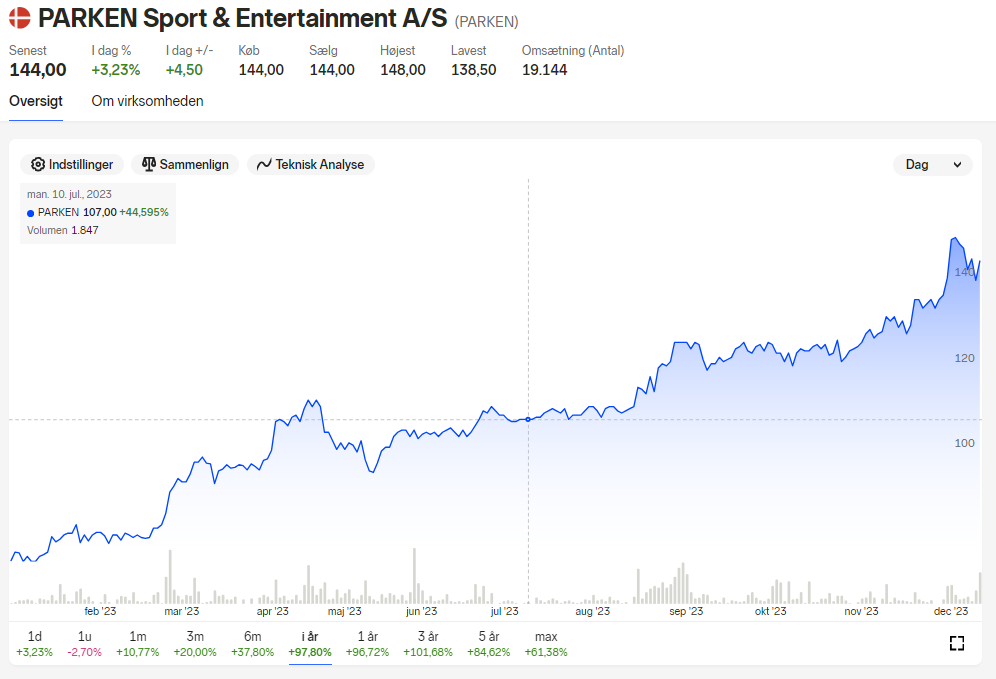Click the Omsætning value 19.144
The image size is (996, 679).
coord(544,70)
